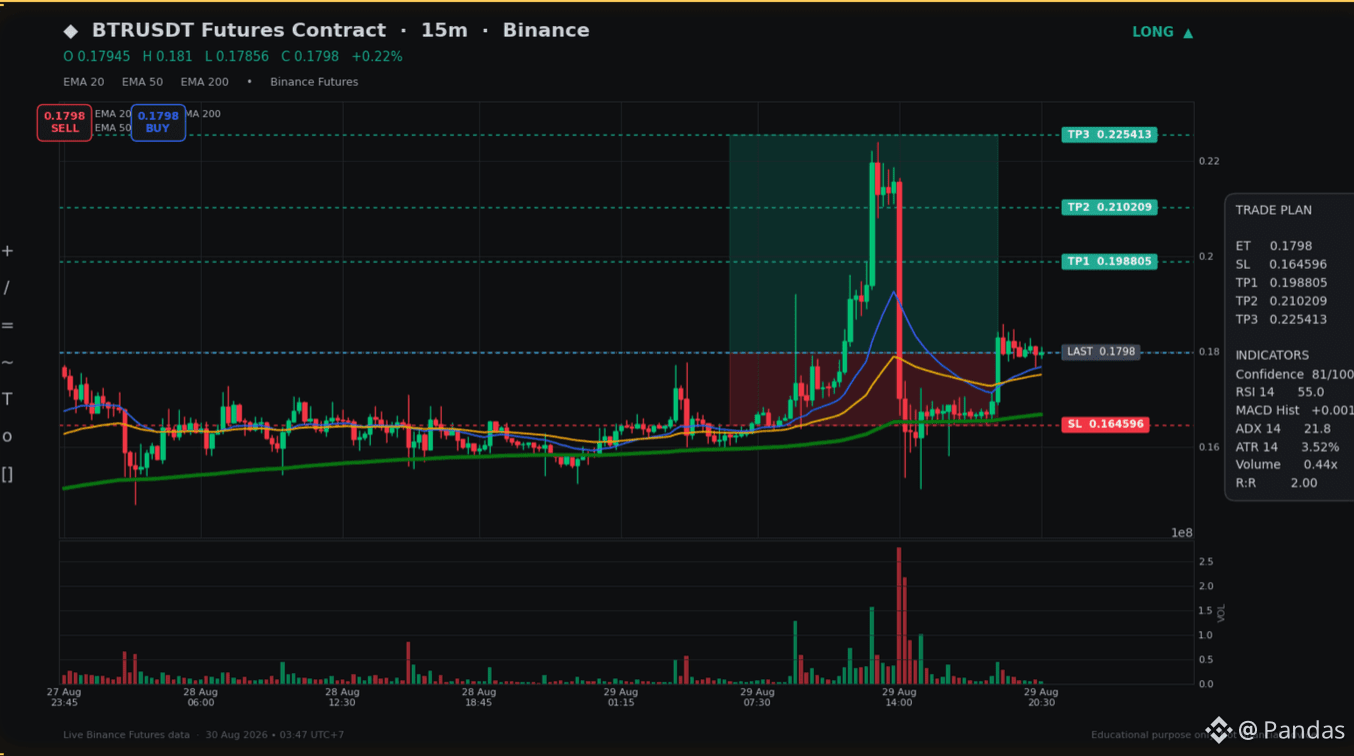Click the low price L 0.17856
Viewport: 1354px width, 756px height.
point(237,57)
